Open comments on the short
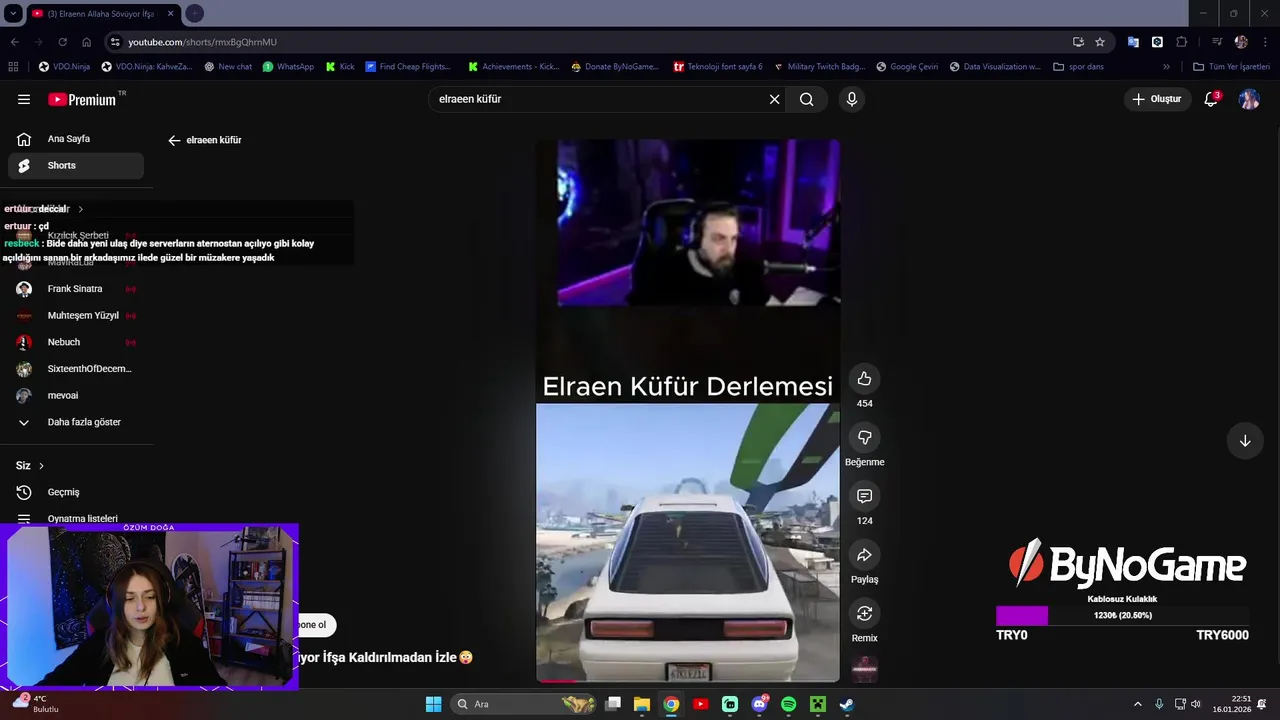 pyautogui.click(x=864, y=496)
